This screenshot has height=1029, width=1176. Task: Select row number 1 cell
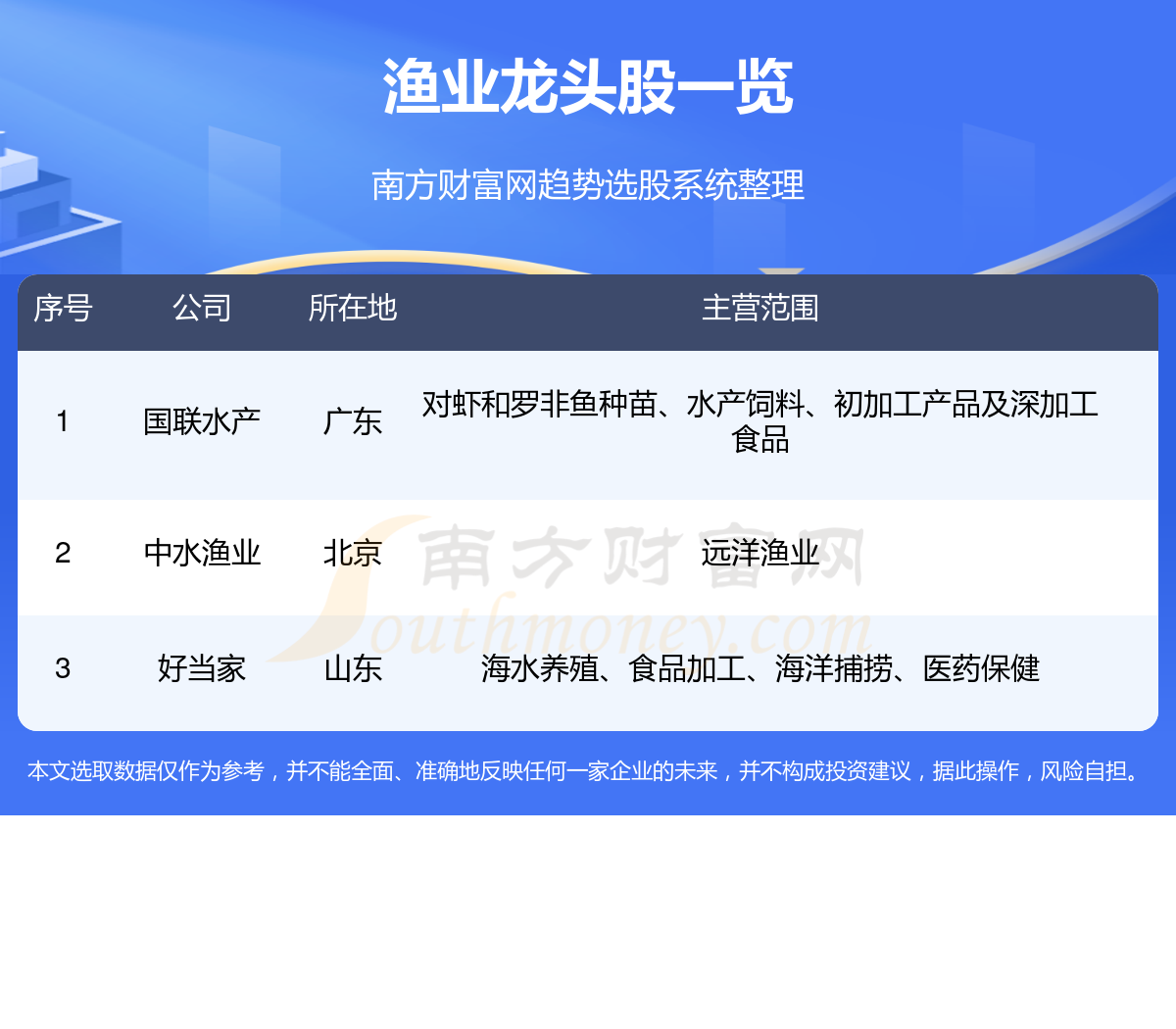click(63, 421)
